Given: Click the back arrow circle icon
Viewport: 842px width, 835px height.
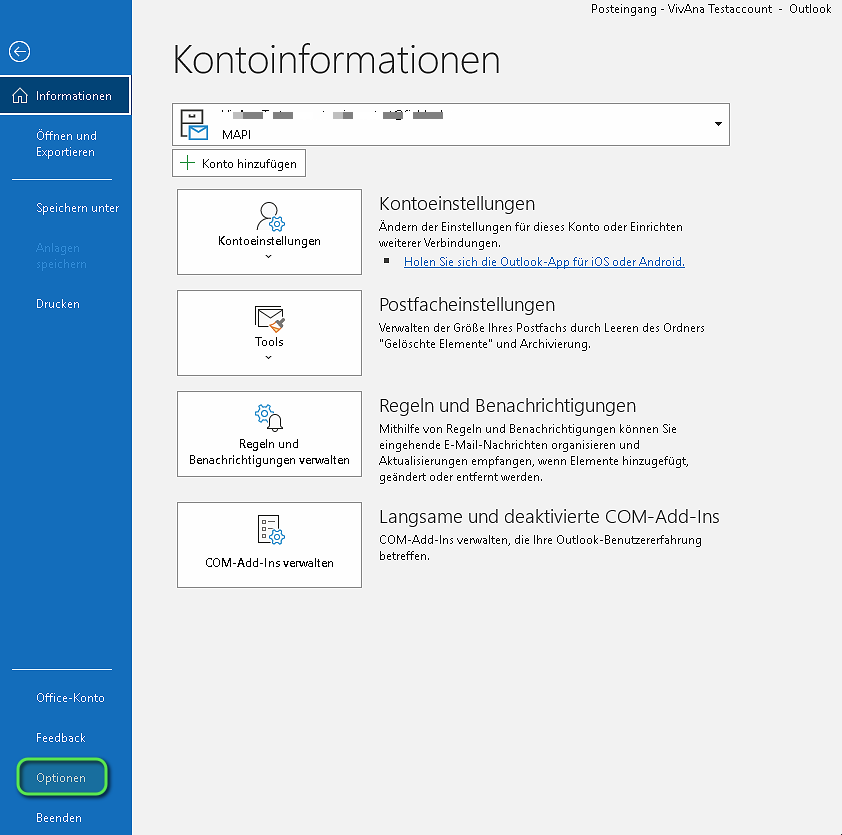Looking at the screenshot, I should click(x=19, y=52).
